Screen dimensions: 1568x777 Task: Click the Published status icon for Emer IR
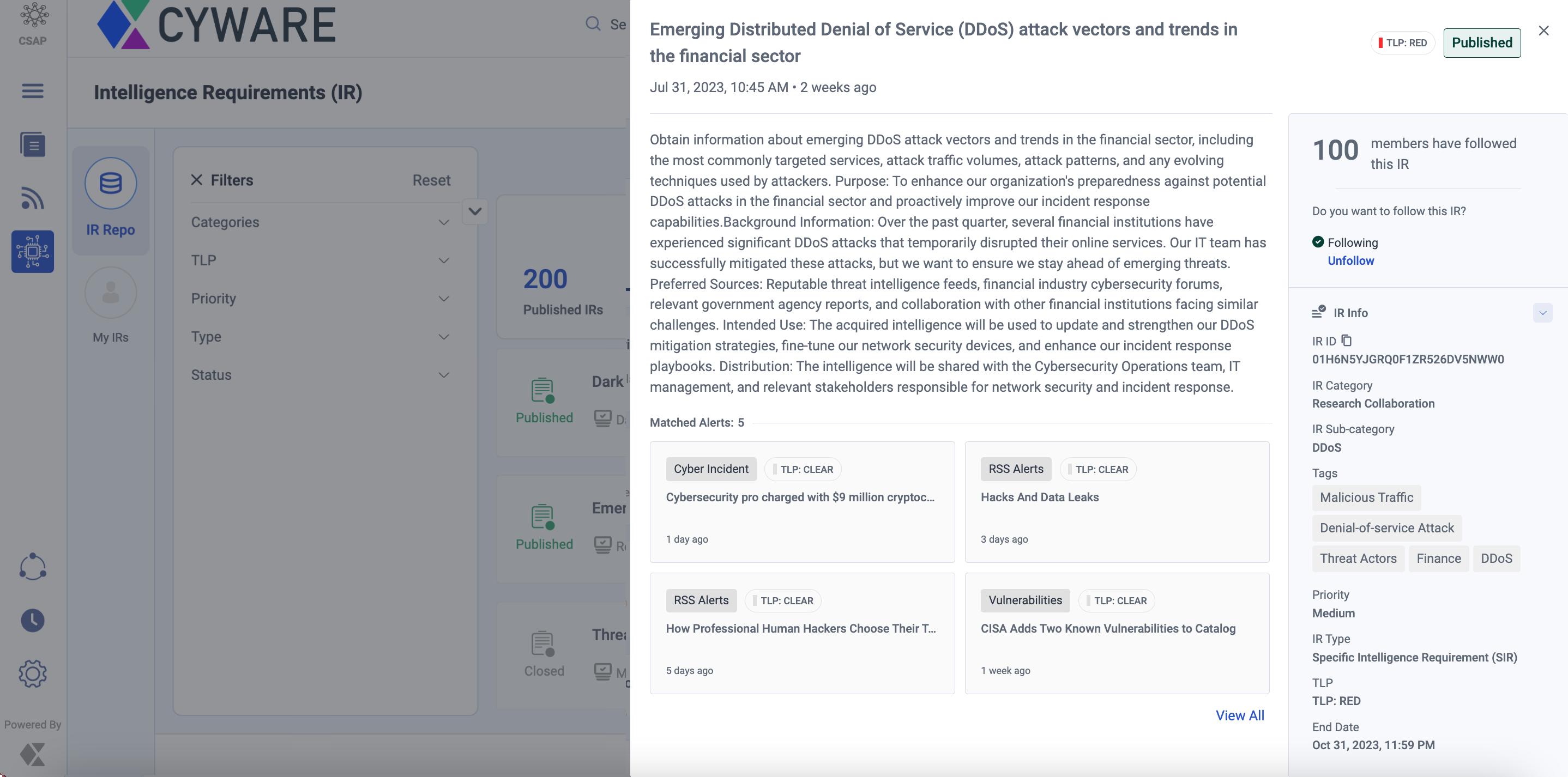click(542, 517)
